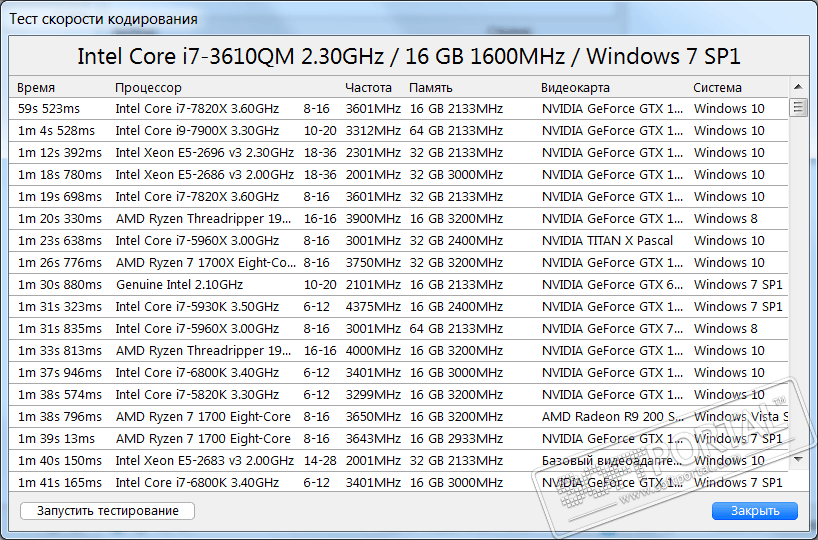Select the row with time 1m 20s 330ms
The image size is (818, 540).
point(398,219)
